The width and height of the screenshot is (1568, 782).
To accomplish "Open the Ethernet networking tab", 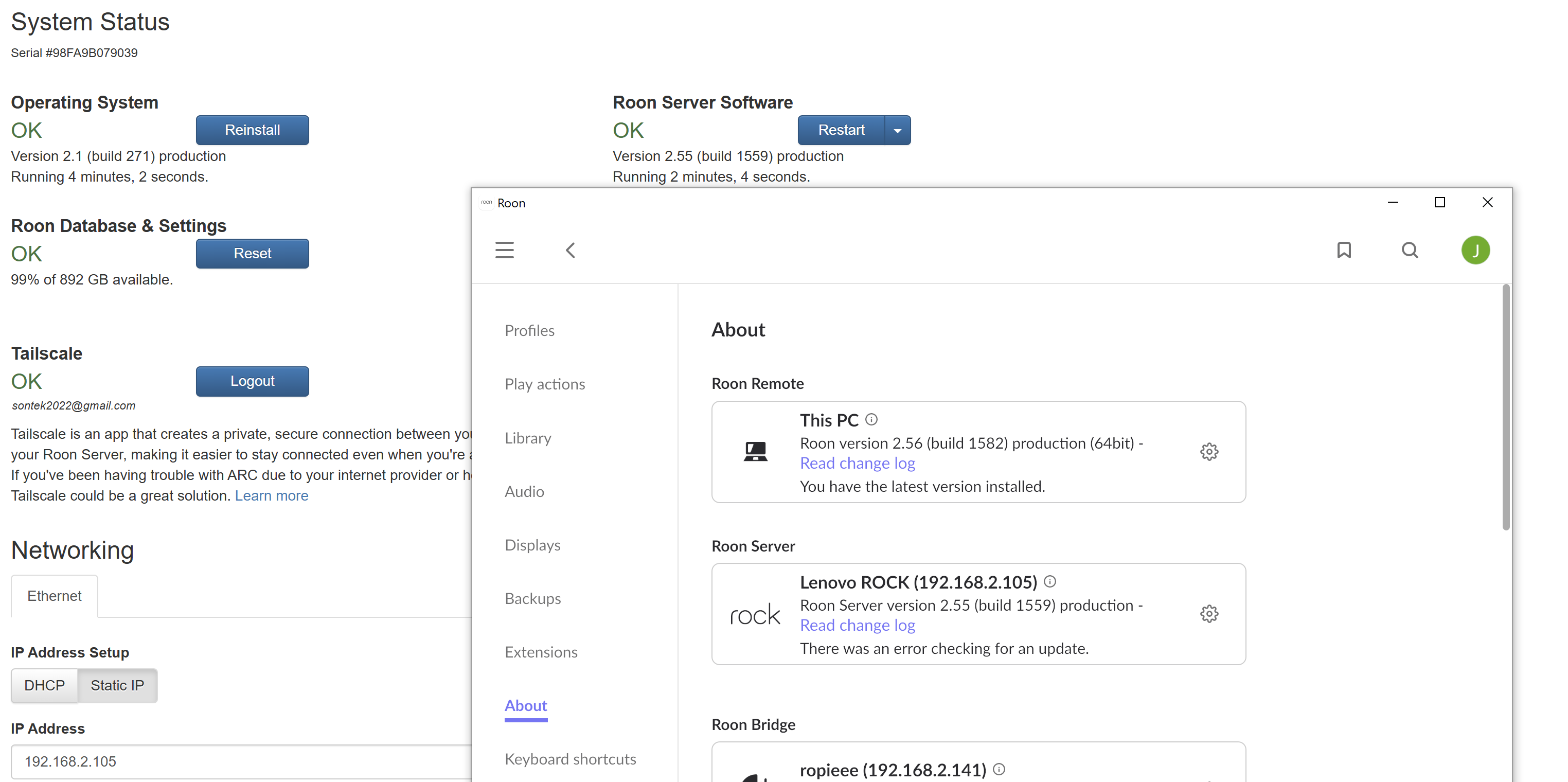I will click(x=54, y=596).
